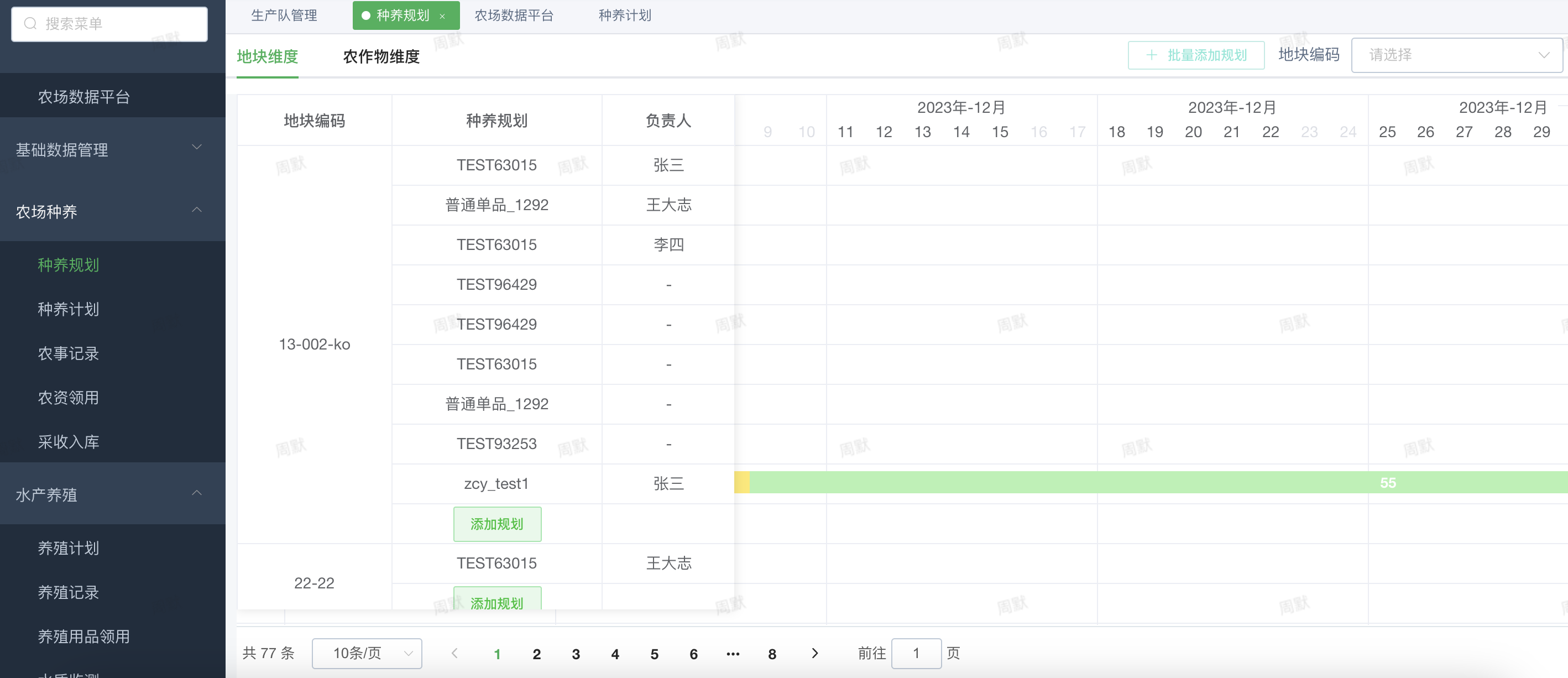Switch to the 种养计划 top tab
The height and width of the screenshot is (678, 1568).
(x=625, y=15)
